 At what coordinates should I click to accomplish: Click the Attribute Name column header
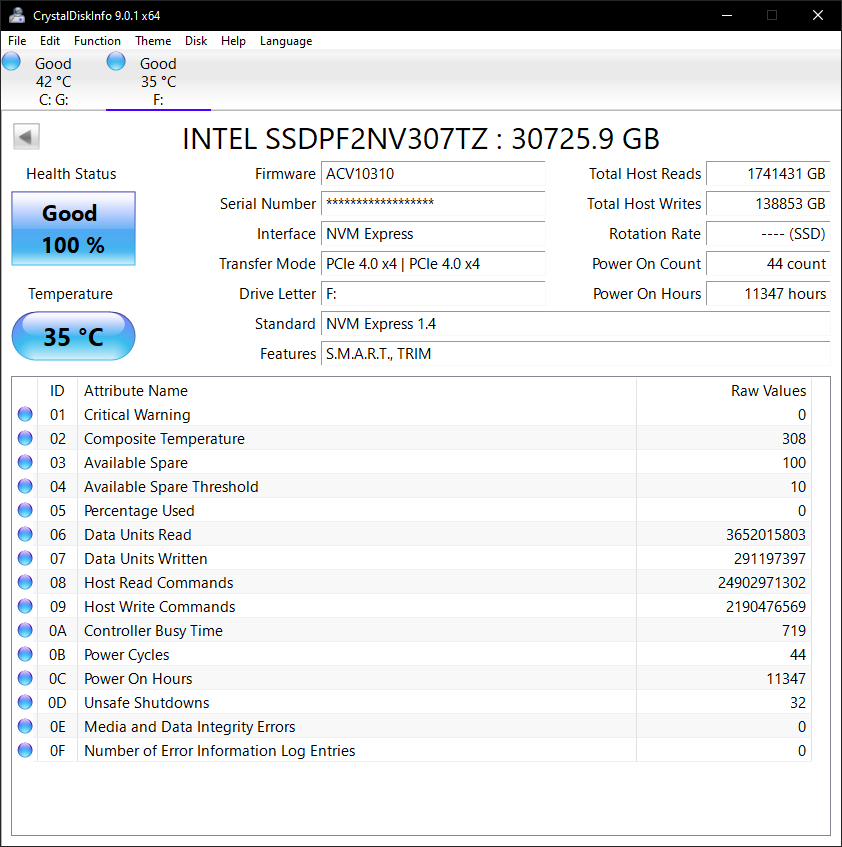[357, 391]
